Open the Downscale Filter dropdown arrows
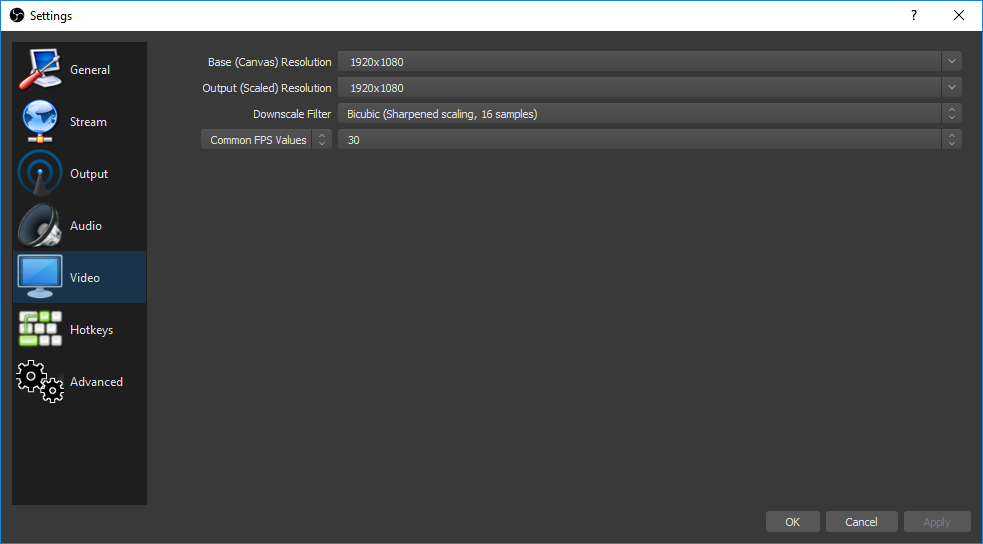This screenshot has width=983, height=544. (951, 113)
